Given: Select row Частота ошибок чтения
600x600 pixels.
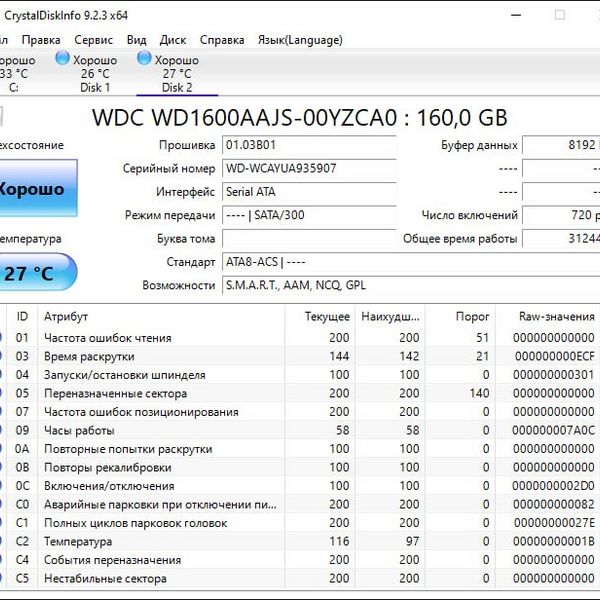Looking at the screenshot, I should (300, 338).
